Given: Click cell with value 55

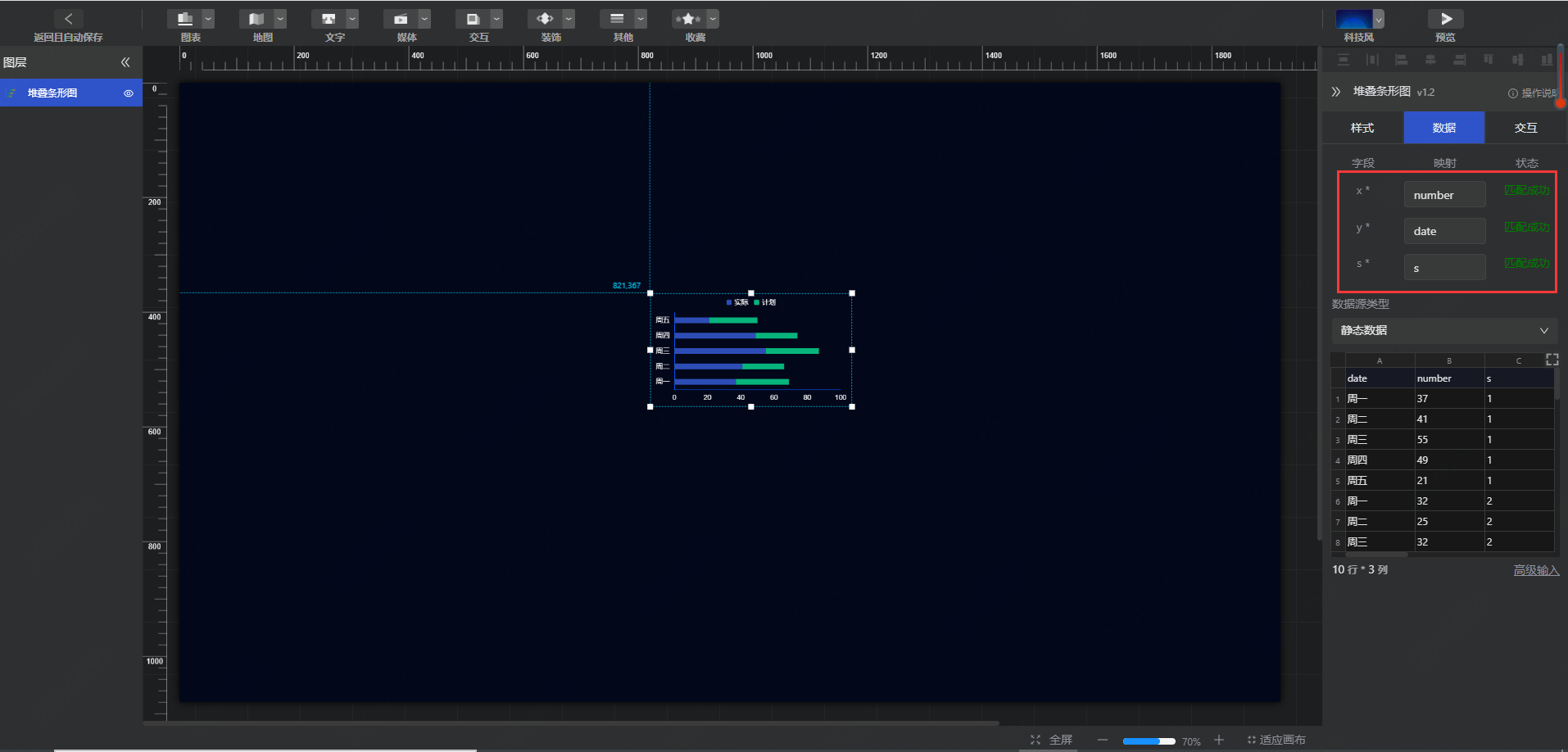Looking at the screenshot, I should (x=1449, y=440).
